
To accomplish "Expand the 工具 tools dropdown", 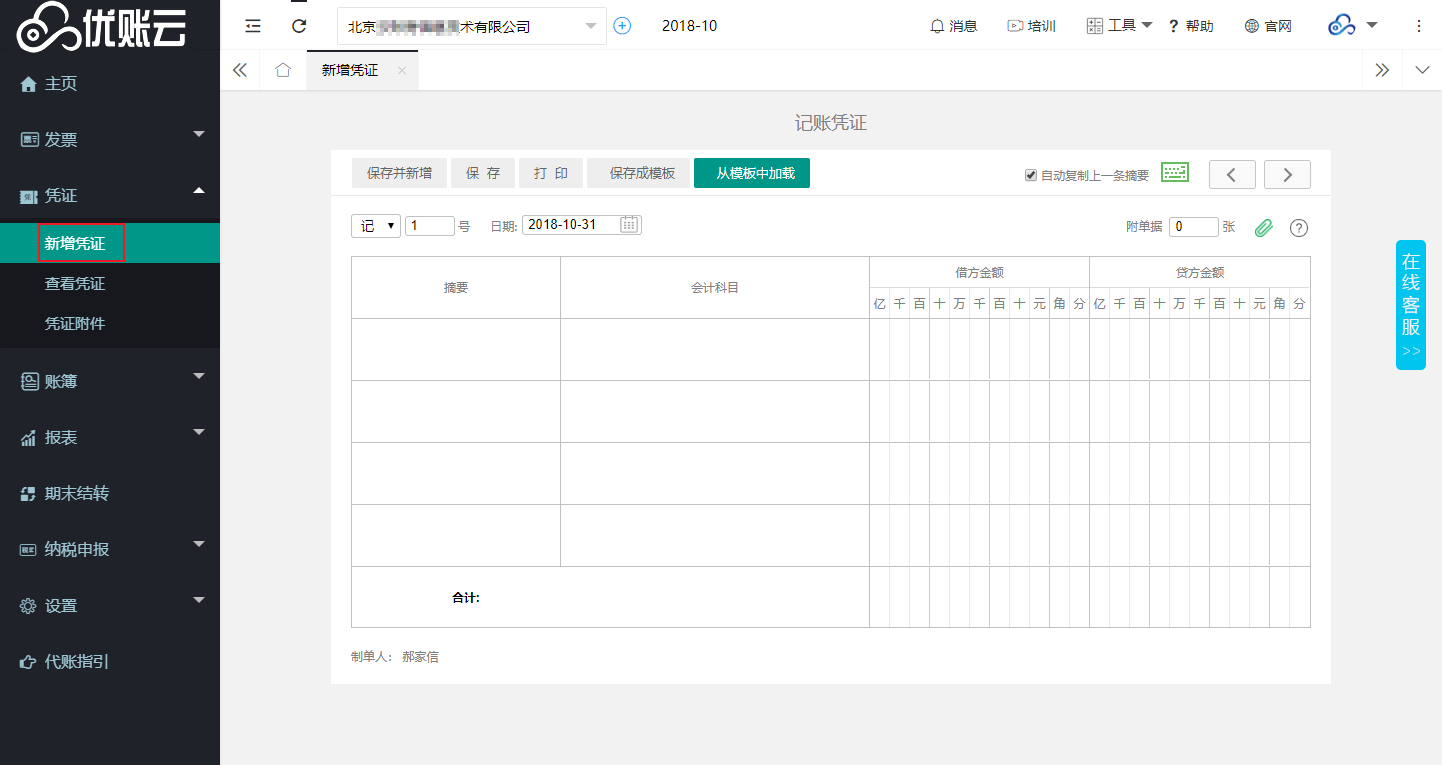I will (x=1120, y=26).
